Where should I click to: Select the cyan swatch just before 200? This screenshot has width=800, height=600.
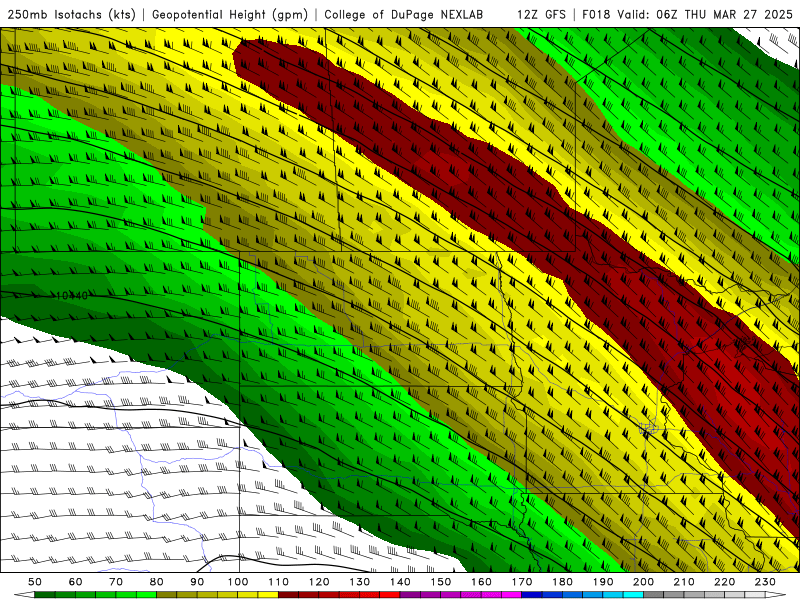(633, 594)
